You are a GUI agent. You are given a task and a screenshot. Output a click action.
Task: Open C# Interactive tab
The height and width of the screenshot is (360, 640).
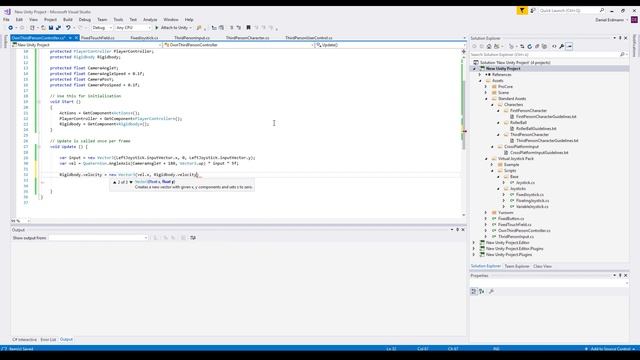[24, 340]
